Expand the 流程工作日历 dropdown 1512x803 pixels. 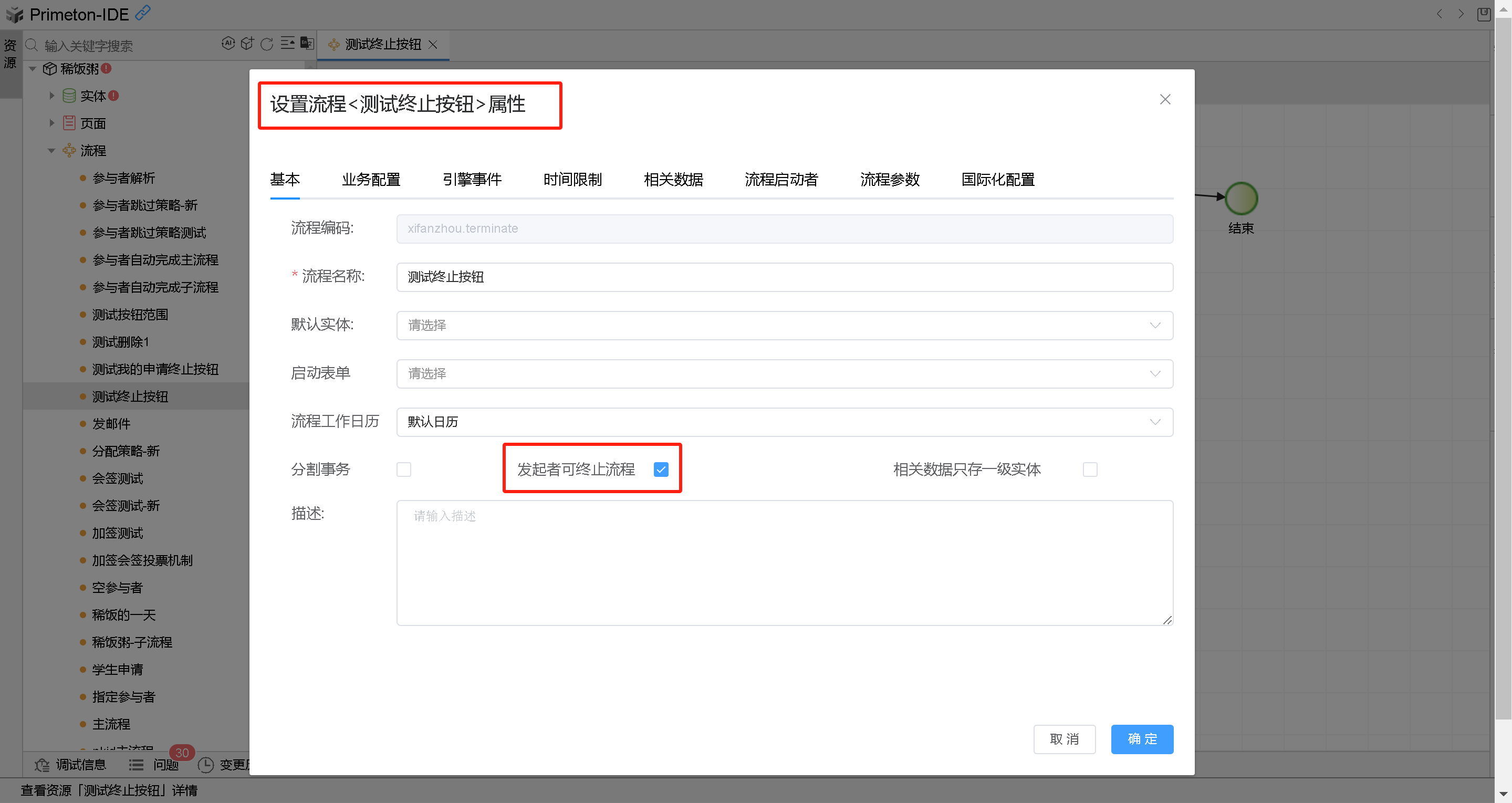[784, 422]
